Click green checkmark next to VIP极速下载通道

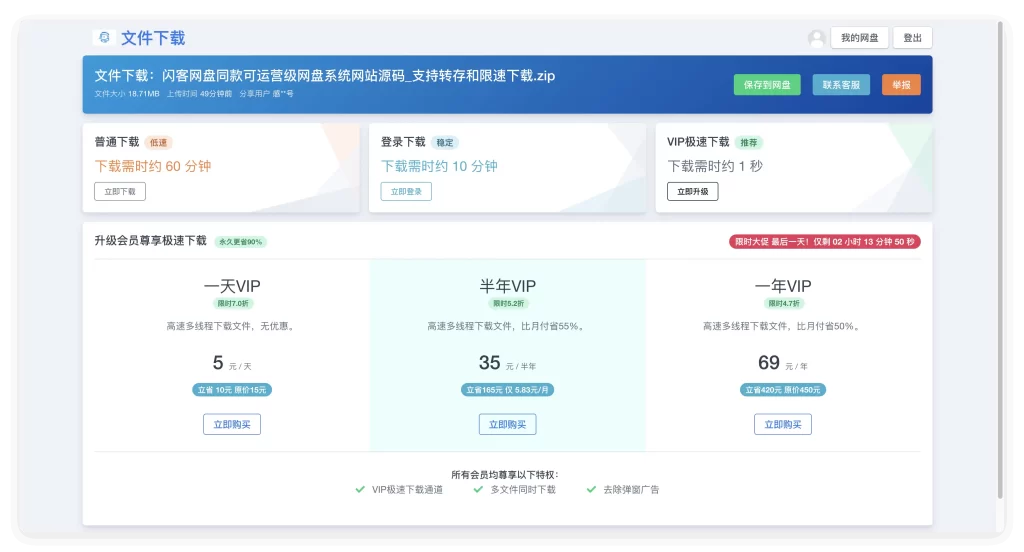(360, 490)
